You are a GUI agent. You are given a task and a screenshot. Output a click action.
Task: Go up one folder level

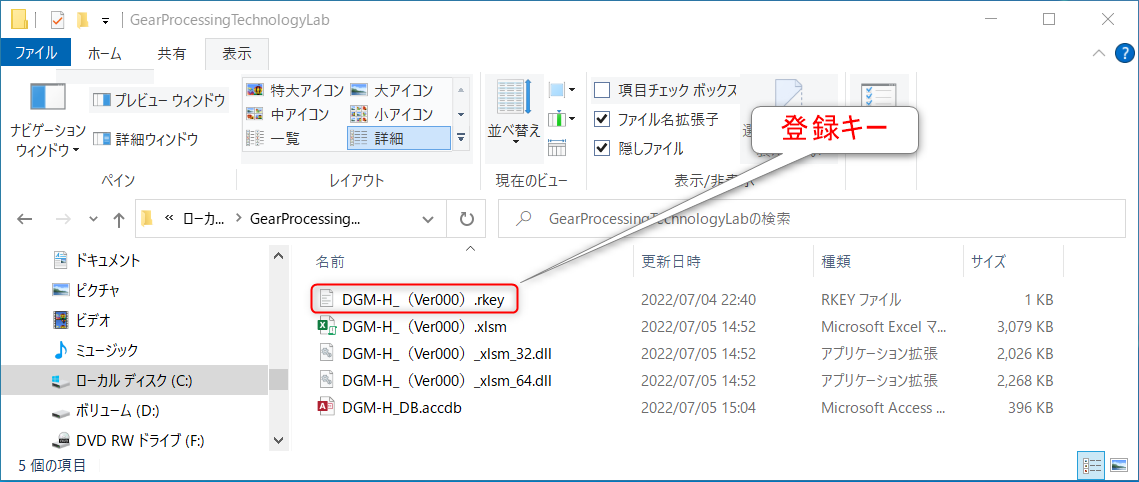coord(118,218)
